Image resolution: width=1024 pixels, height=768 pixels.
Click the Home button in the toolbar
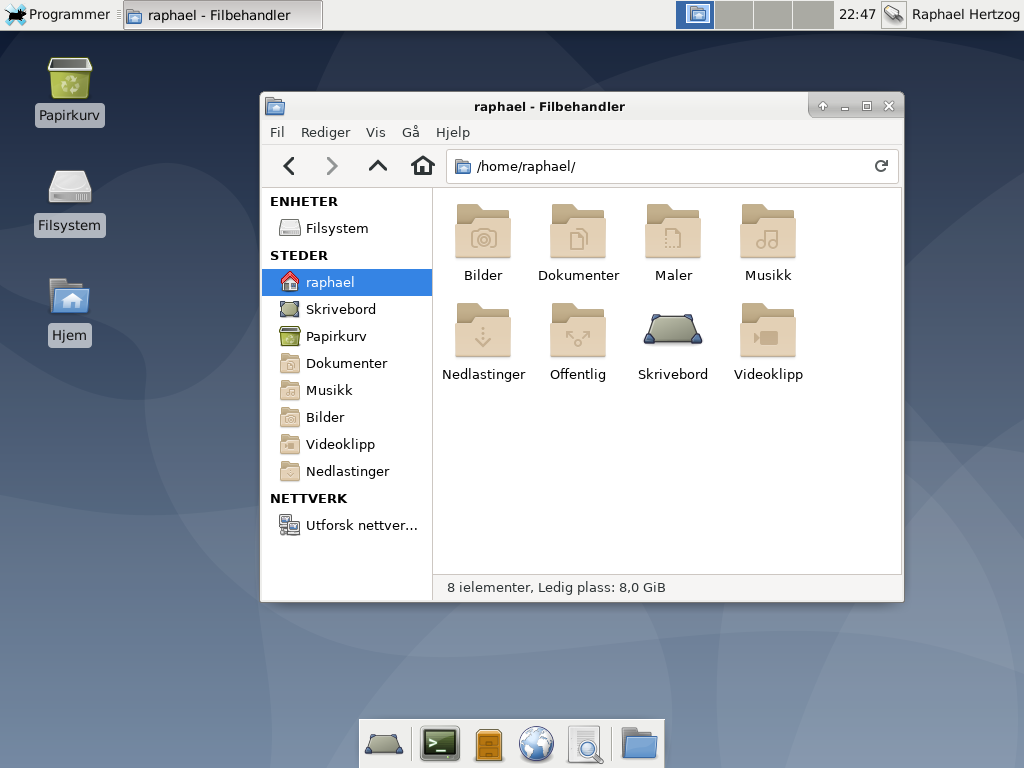(422, 166)
